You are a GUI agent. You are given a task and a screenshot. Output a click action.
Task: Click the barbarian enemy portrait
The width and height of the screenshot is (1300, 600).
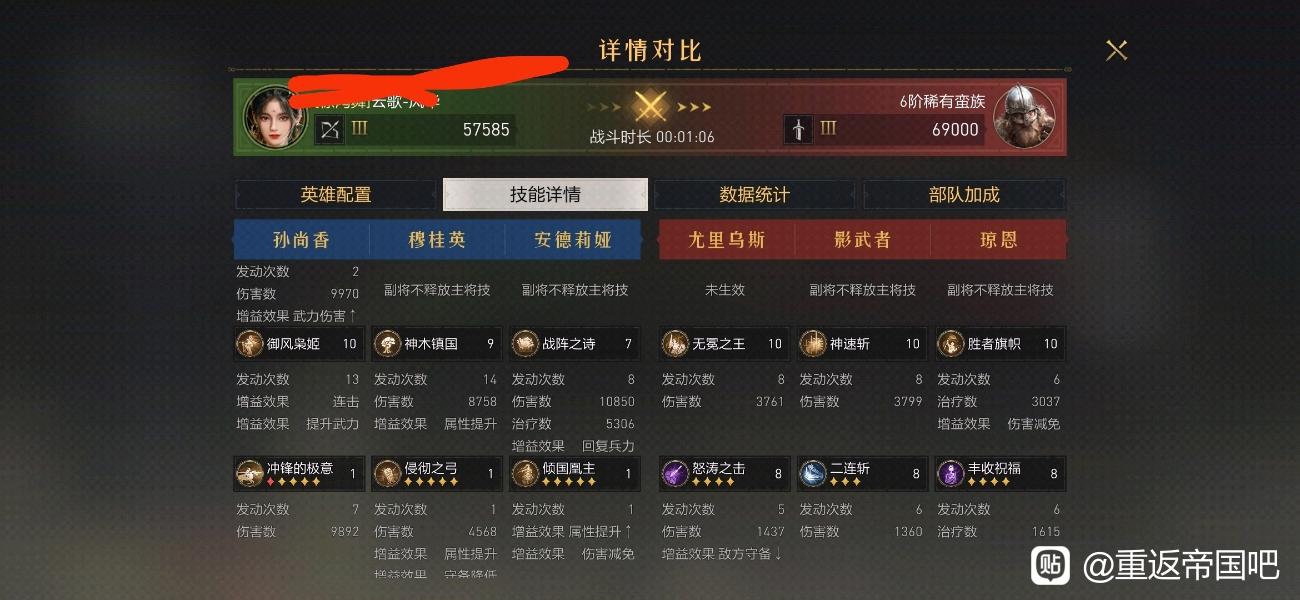pos(1026,117)
